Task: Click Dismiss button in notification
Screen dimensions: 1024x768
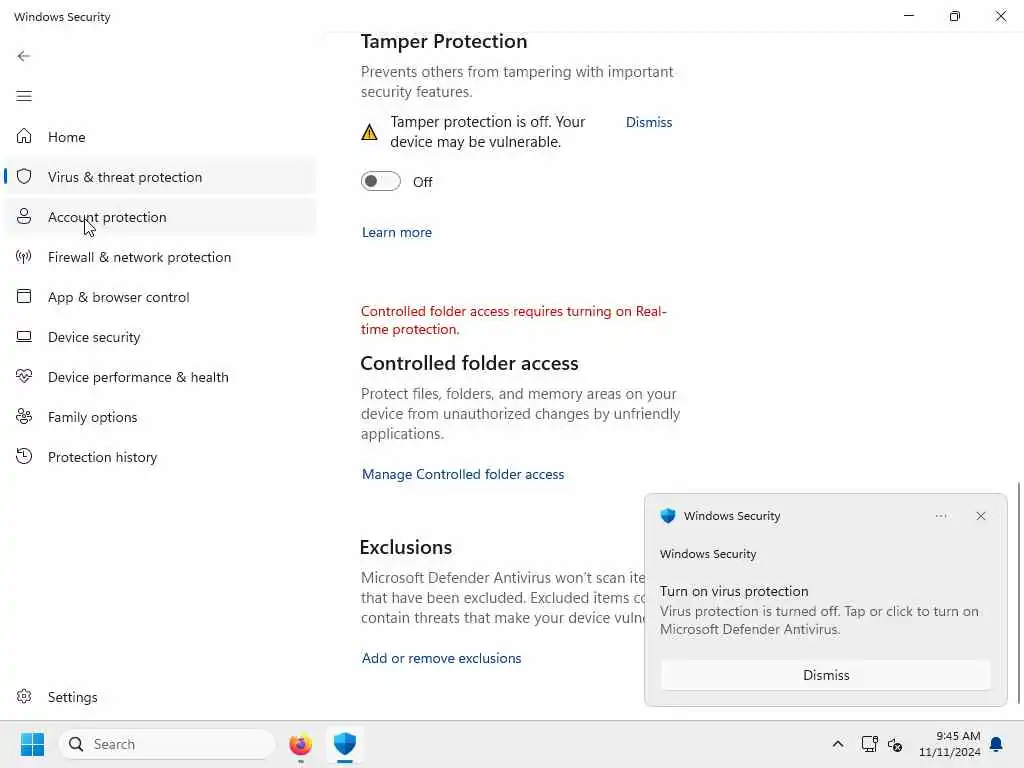Action: click(x=825, y=675)
